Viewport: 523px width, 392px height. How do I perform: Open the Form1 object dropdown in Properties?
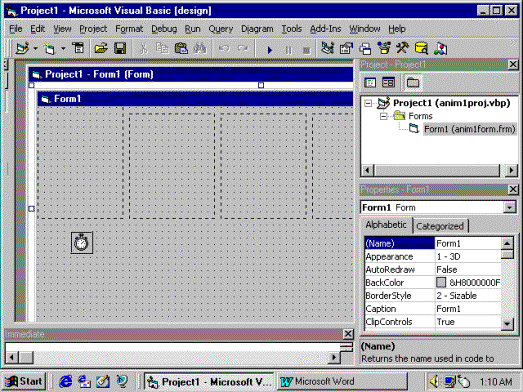coord(509,208)
